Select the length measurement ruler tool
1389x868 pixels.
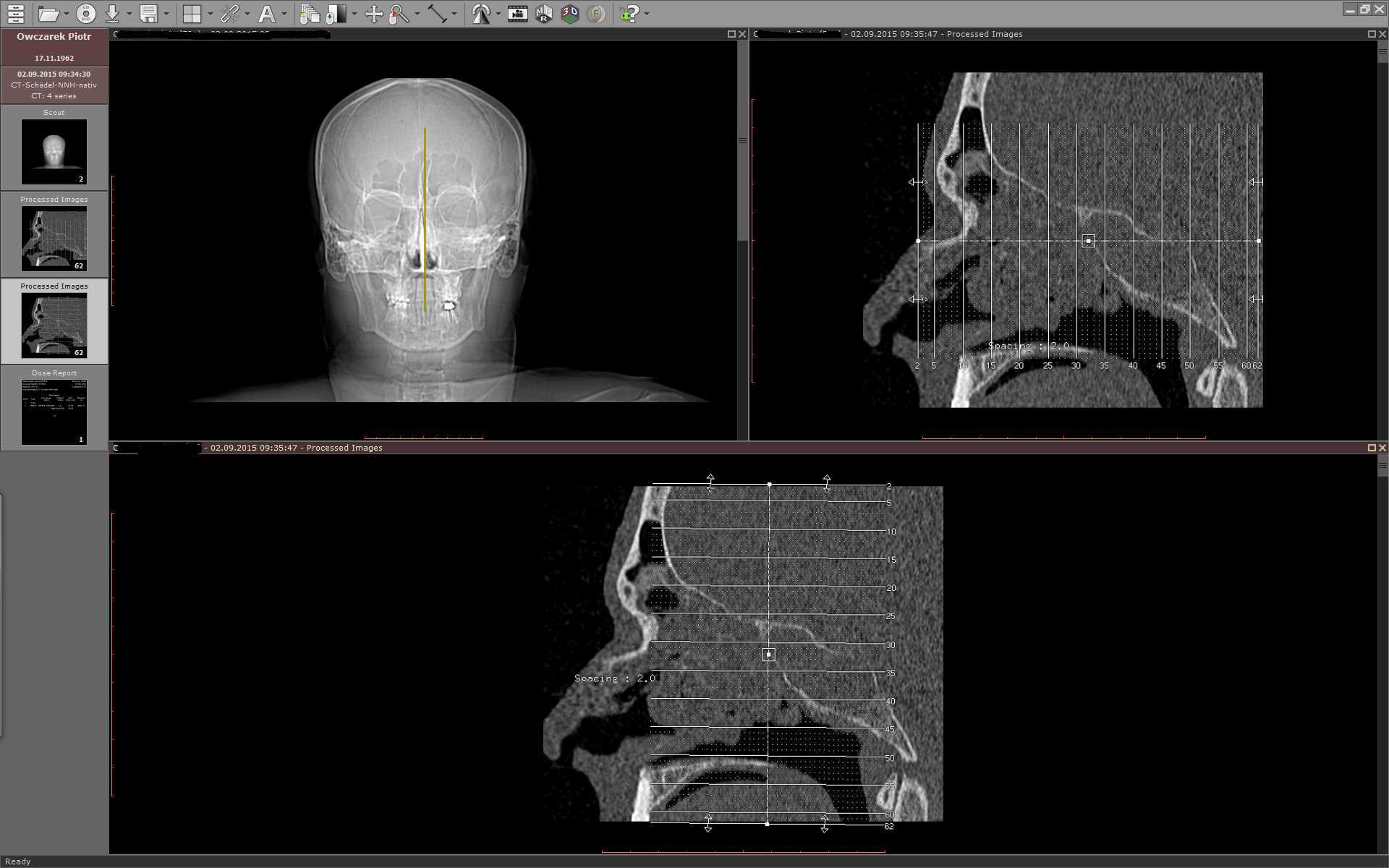tap(437, 14)
